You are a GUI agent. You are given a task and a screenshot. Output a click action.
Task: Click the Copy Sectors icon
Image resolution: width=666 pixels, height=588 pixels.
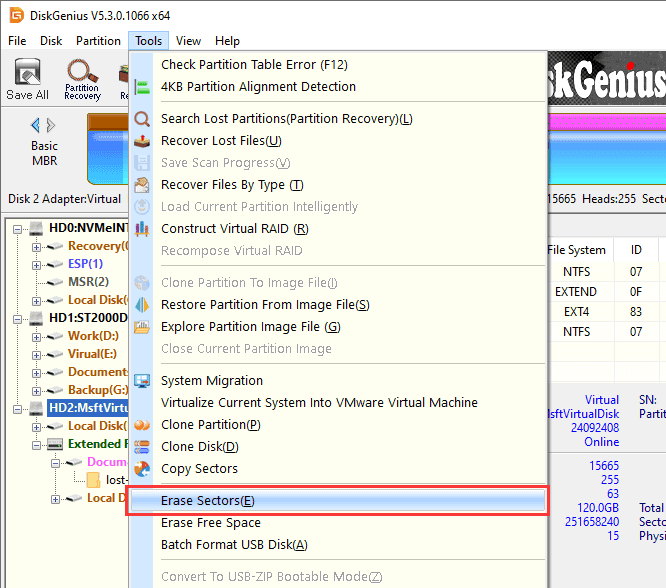(x=142, y=469)
